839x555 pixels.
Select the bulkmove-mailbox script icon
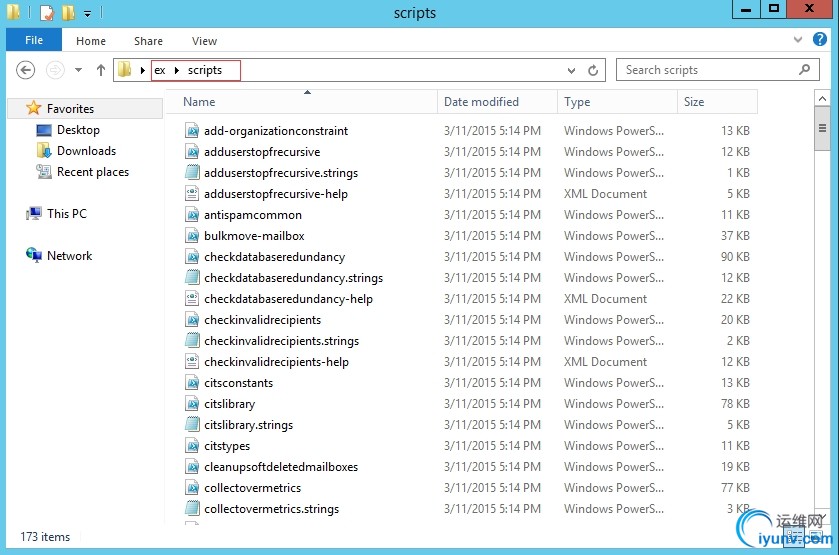(x=192, y=235)
